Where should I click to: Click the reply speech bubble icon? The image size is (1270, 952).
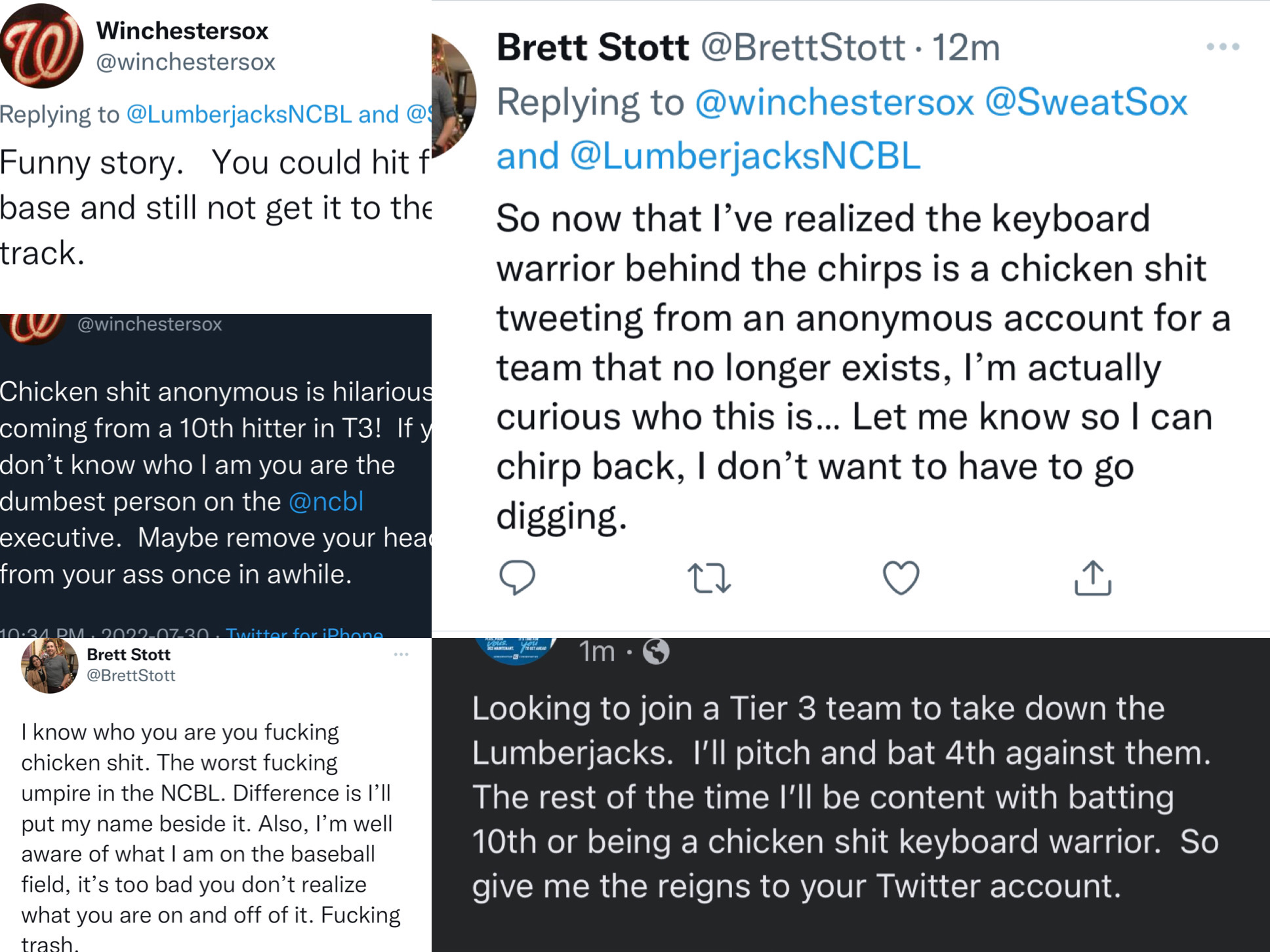coord(517,578)
